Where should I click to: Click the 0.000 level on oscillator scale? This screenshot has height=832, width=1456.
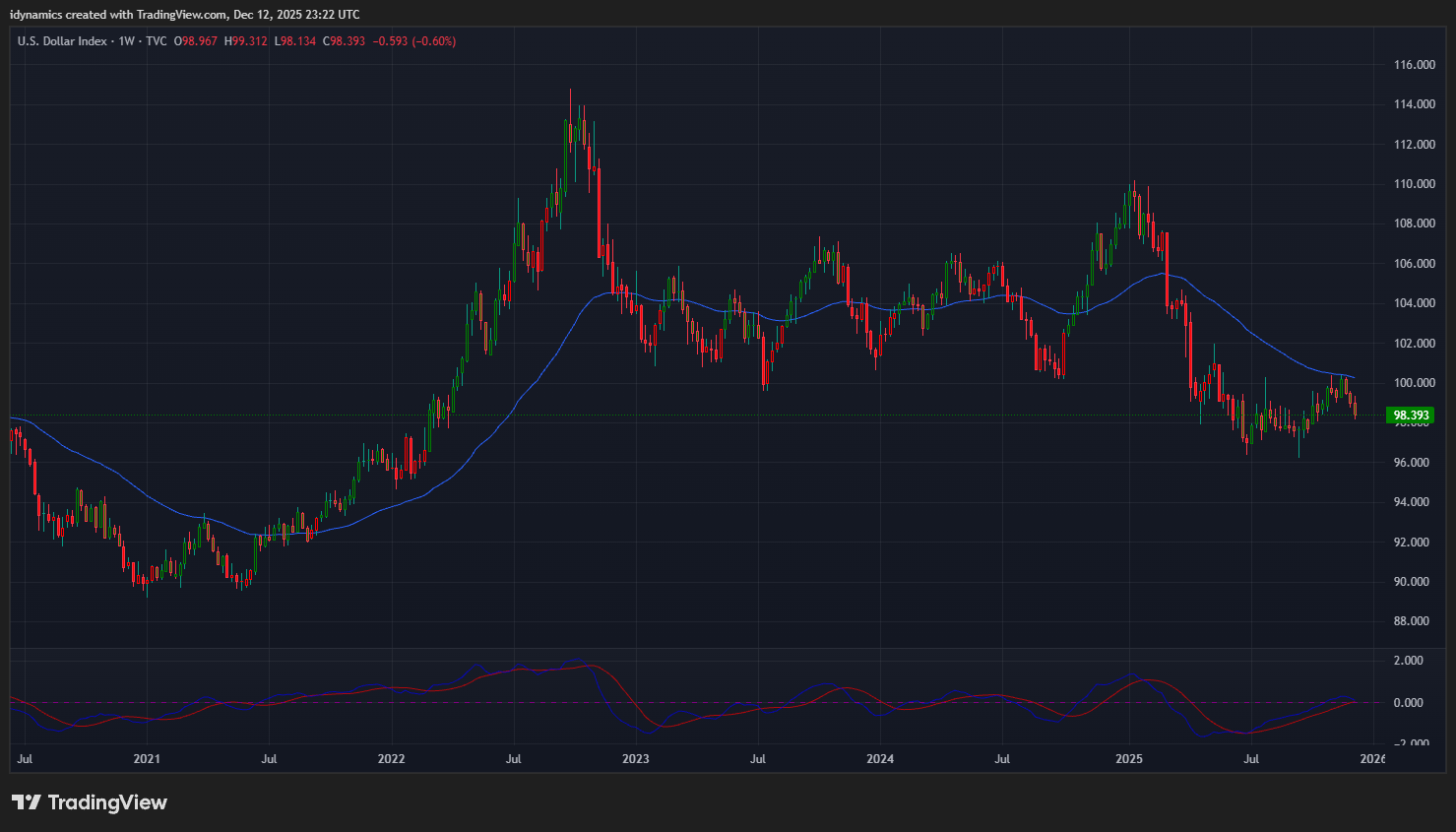coord(1409,703)
